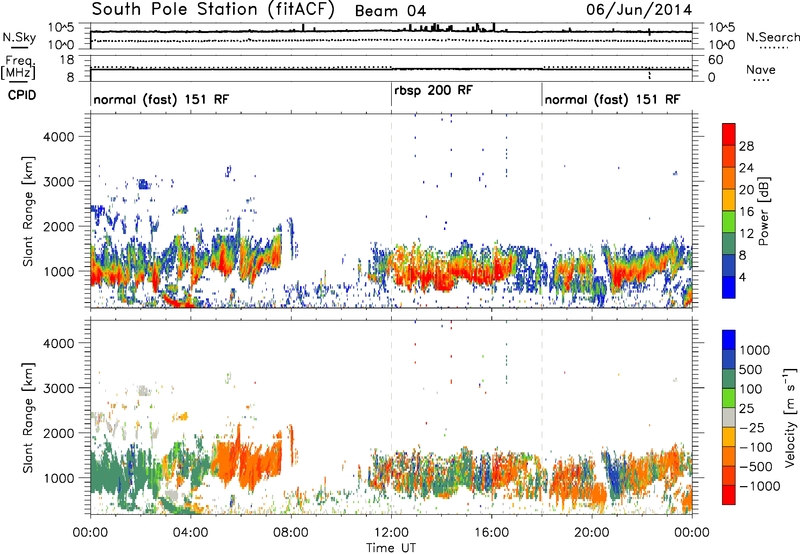Click the '18' frequency axis tick label
Image resolution: width=800 pixels, height=554 pixels.
click(67, 60)
